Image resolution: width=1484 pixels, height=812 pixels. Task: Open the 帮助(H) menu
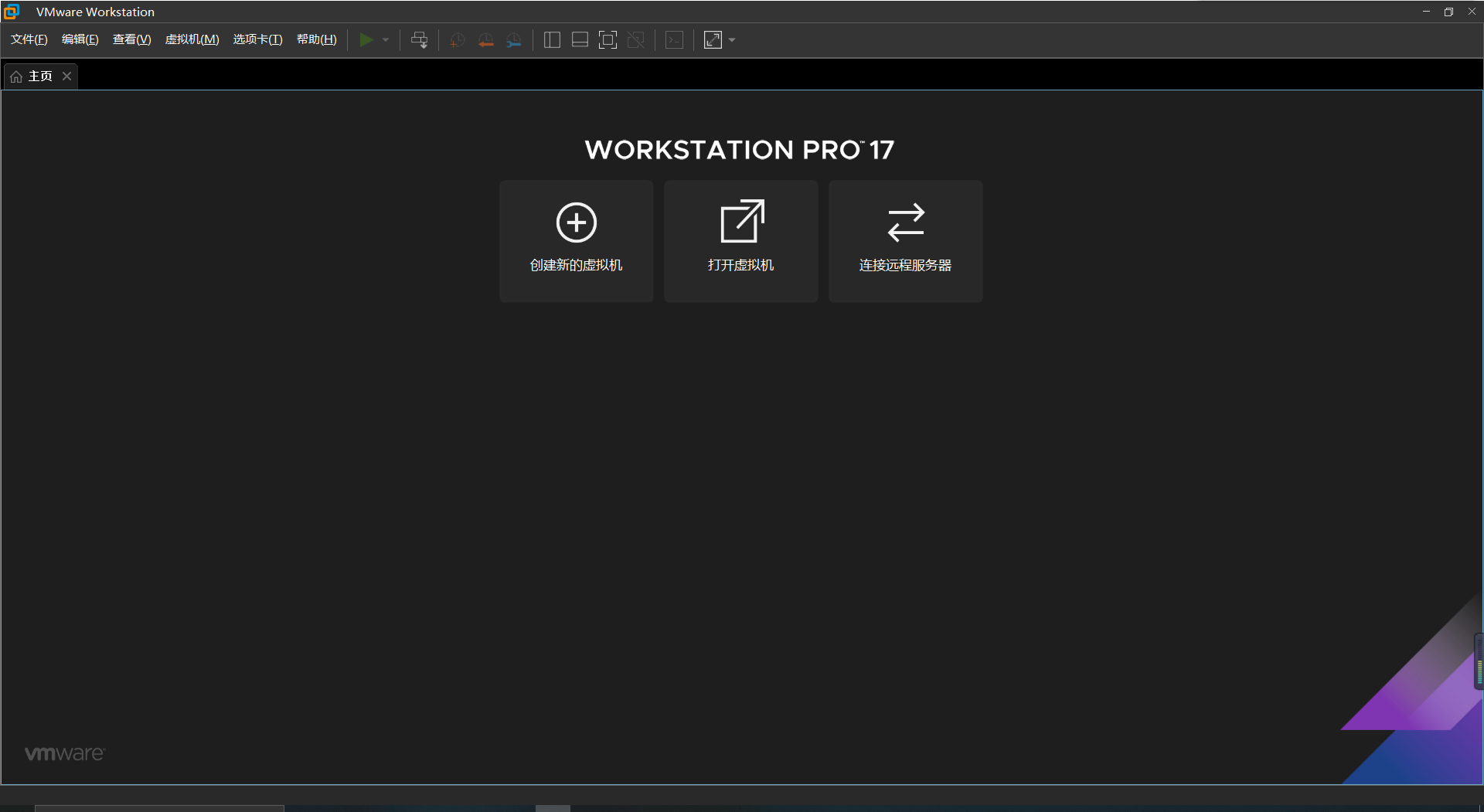click(x=316, y=39)
